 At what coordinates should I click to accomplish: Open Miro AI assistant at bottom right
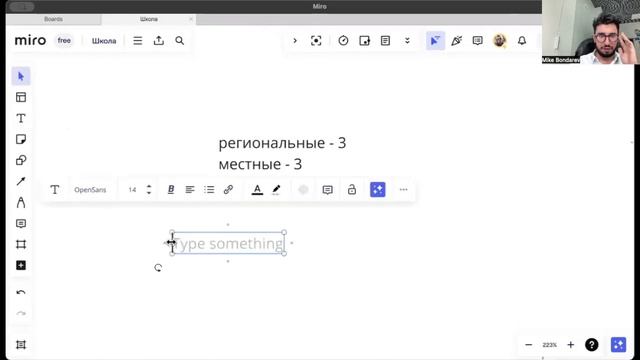[x=618, y=345]
